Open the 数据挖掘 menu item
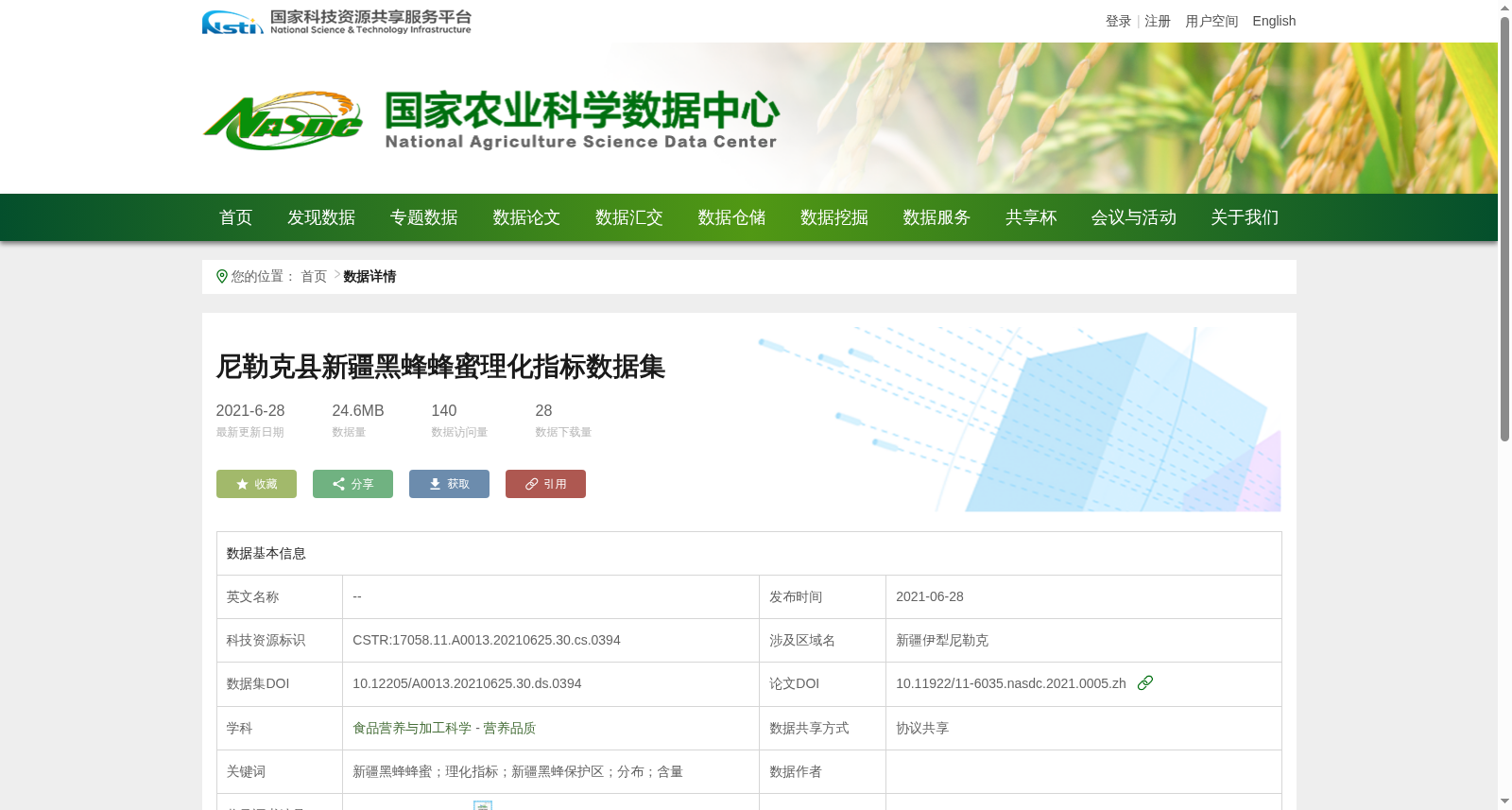The height and width of the screenshot is (810, 1512). coord(834,217)
